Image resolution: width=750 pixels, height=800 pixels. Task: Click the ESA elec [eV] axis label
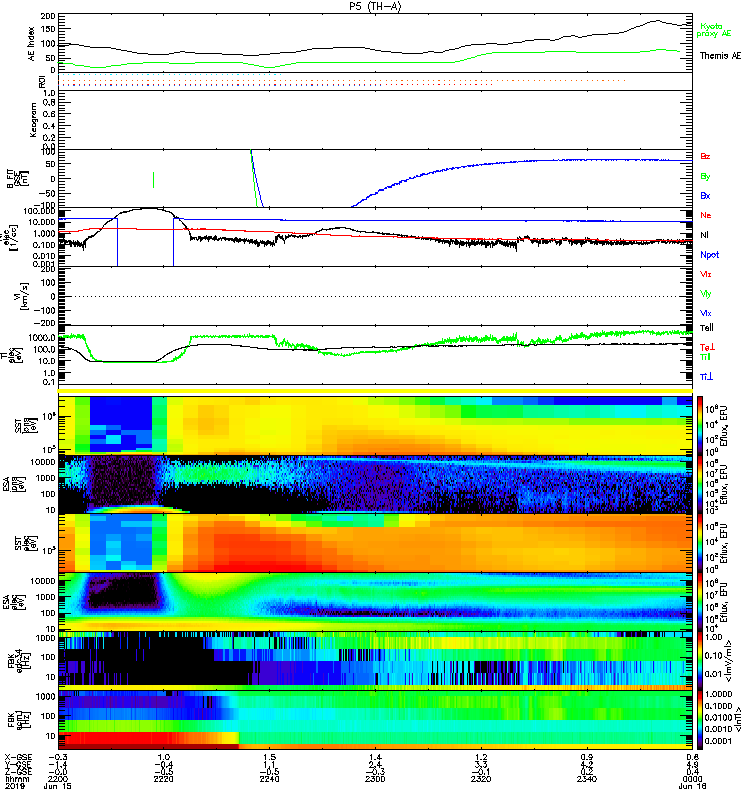[14, 602]
